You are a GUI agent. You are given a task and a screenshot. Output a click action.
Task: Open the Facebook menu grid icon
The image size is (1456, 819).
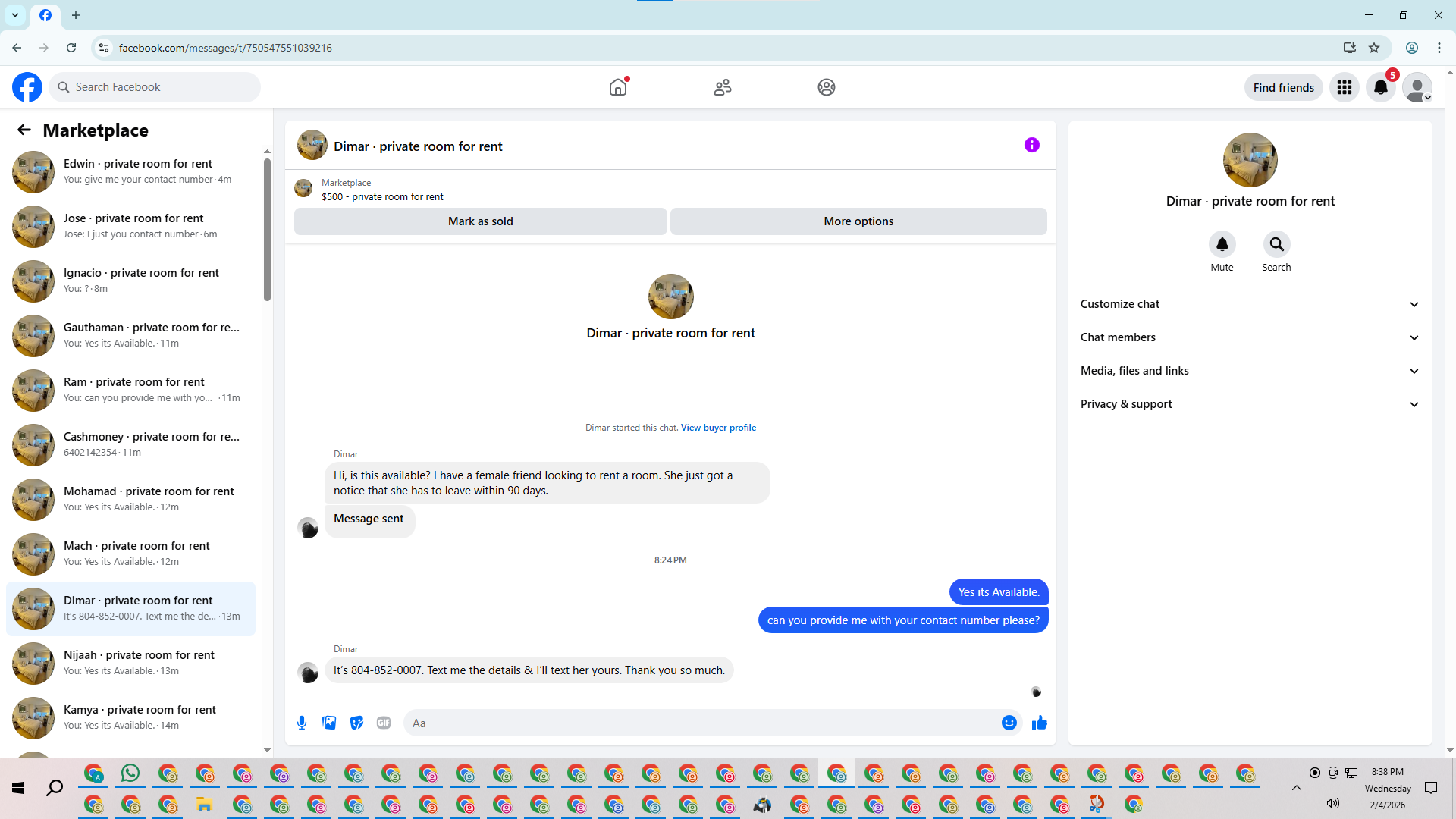pos(1344,87)
